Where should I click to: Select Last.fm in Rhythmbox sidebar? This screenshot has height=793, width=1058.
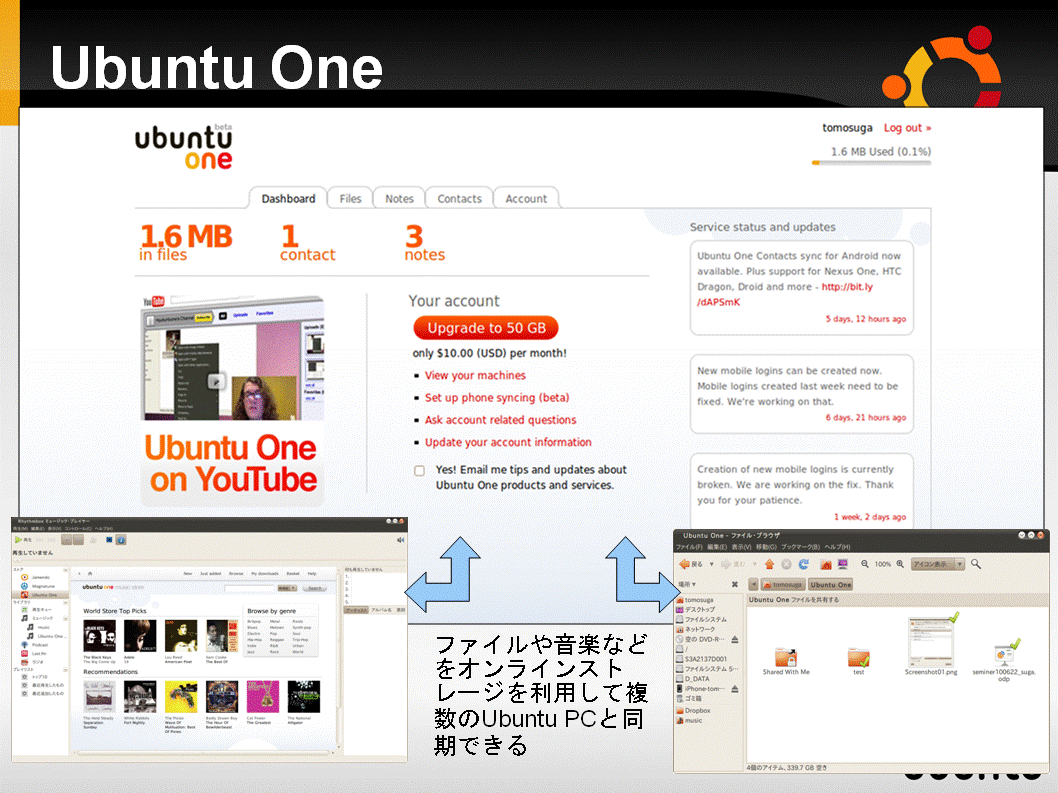click(34, 654)
